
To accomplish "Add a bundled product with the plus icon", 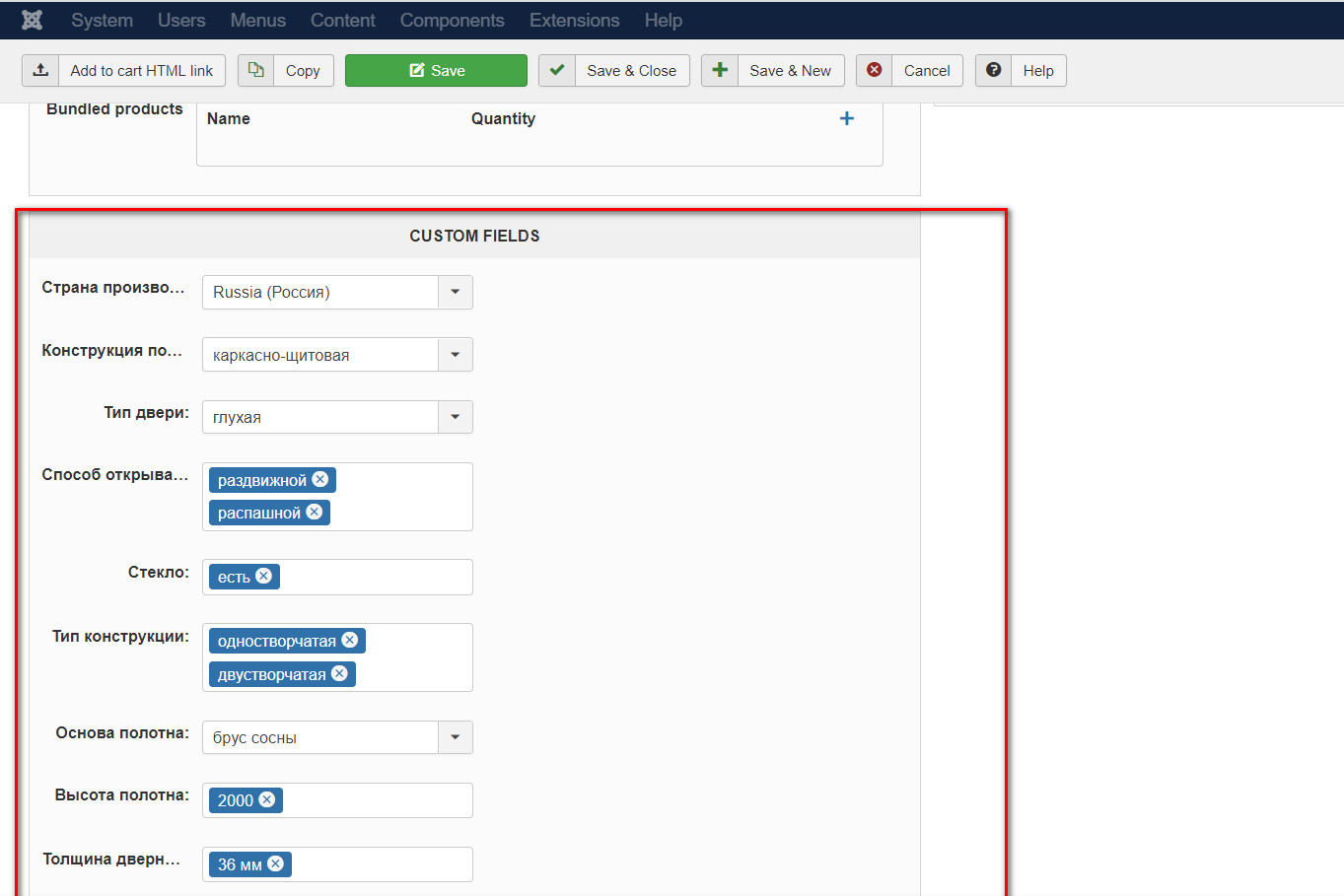I will [x=846, y=118].
